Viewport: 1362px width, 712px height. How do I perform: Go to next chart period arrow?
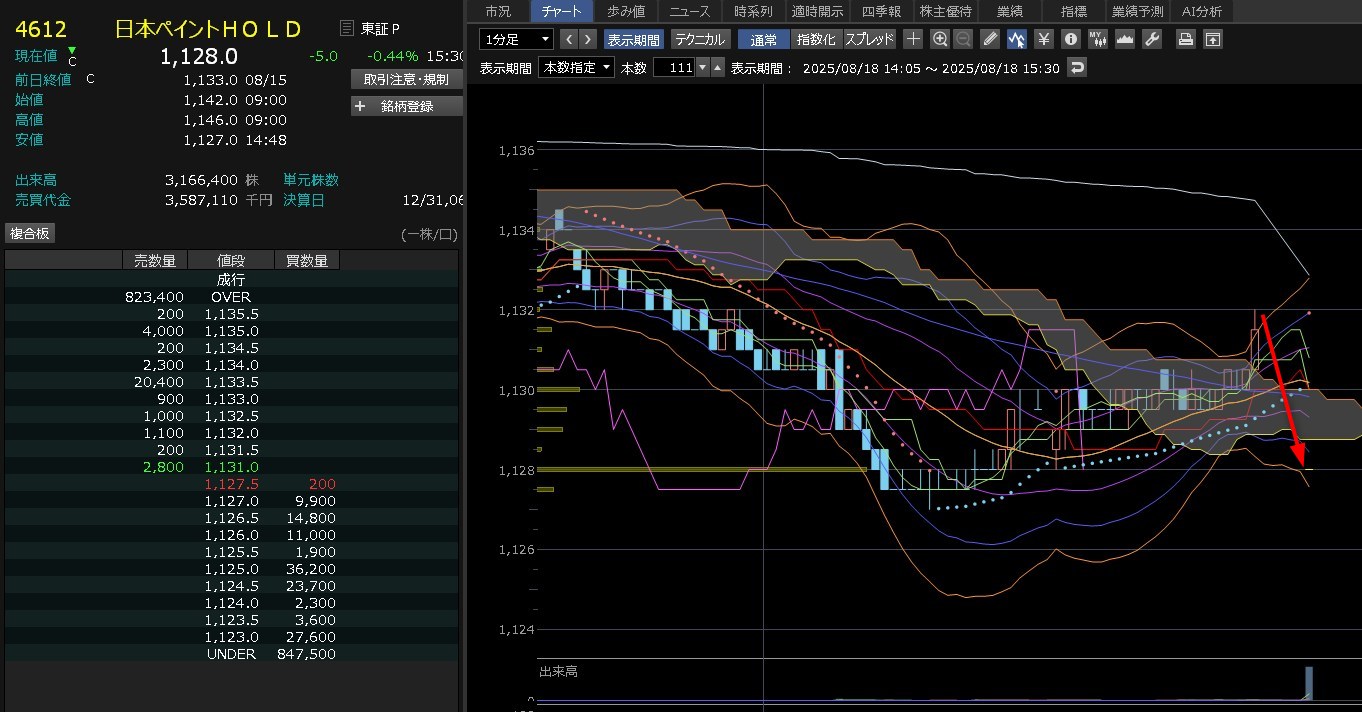point(588,39)
